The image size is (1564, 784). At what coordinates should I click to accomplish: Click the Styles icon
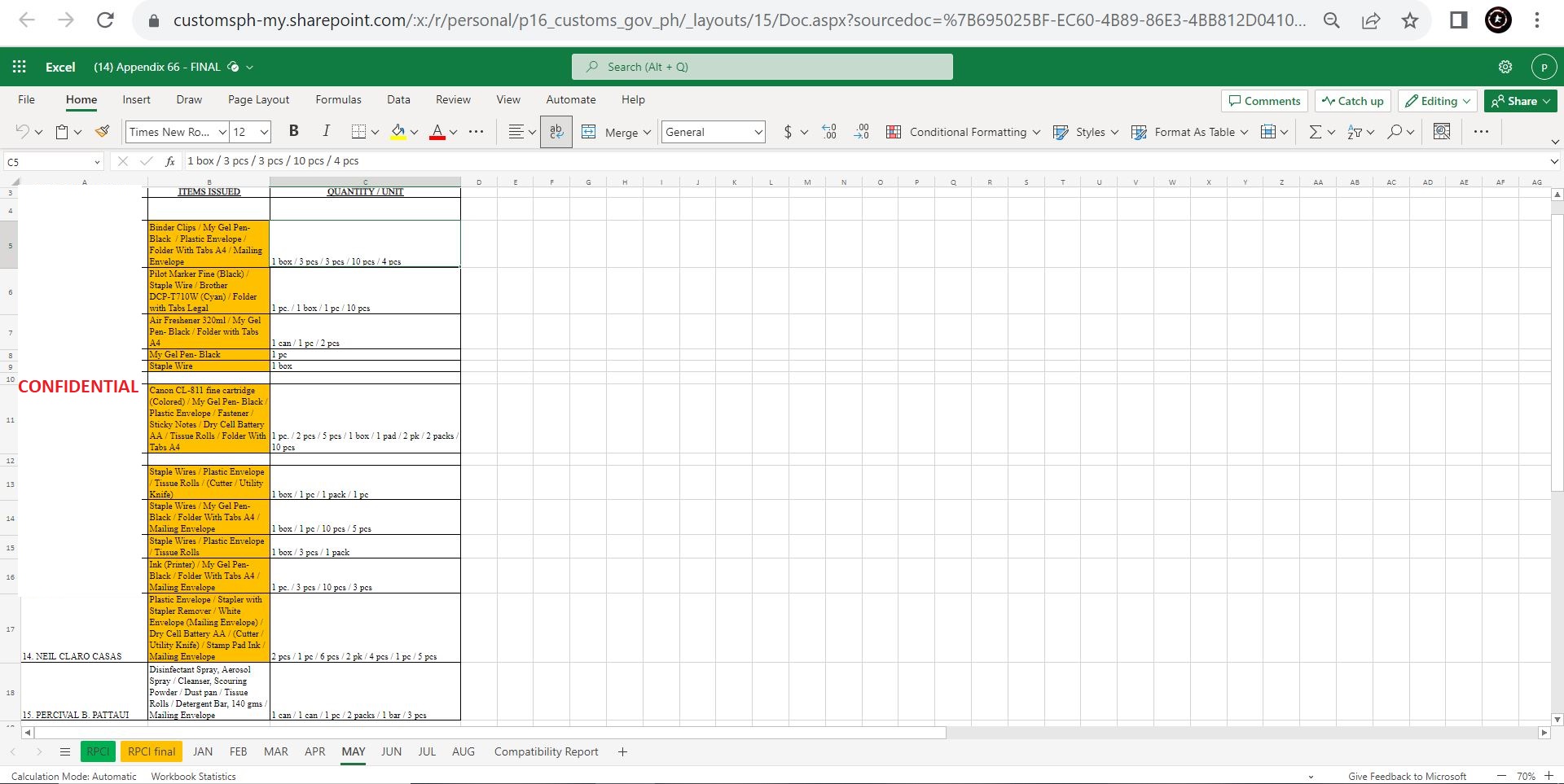click(1061, 132)
